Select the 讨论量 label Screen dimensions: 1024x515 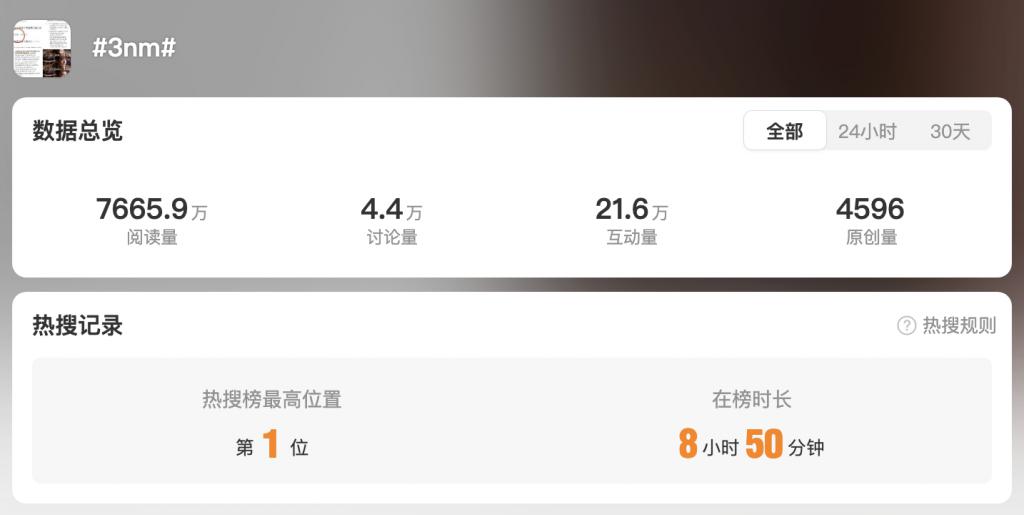[392, 238]
